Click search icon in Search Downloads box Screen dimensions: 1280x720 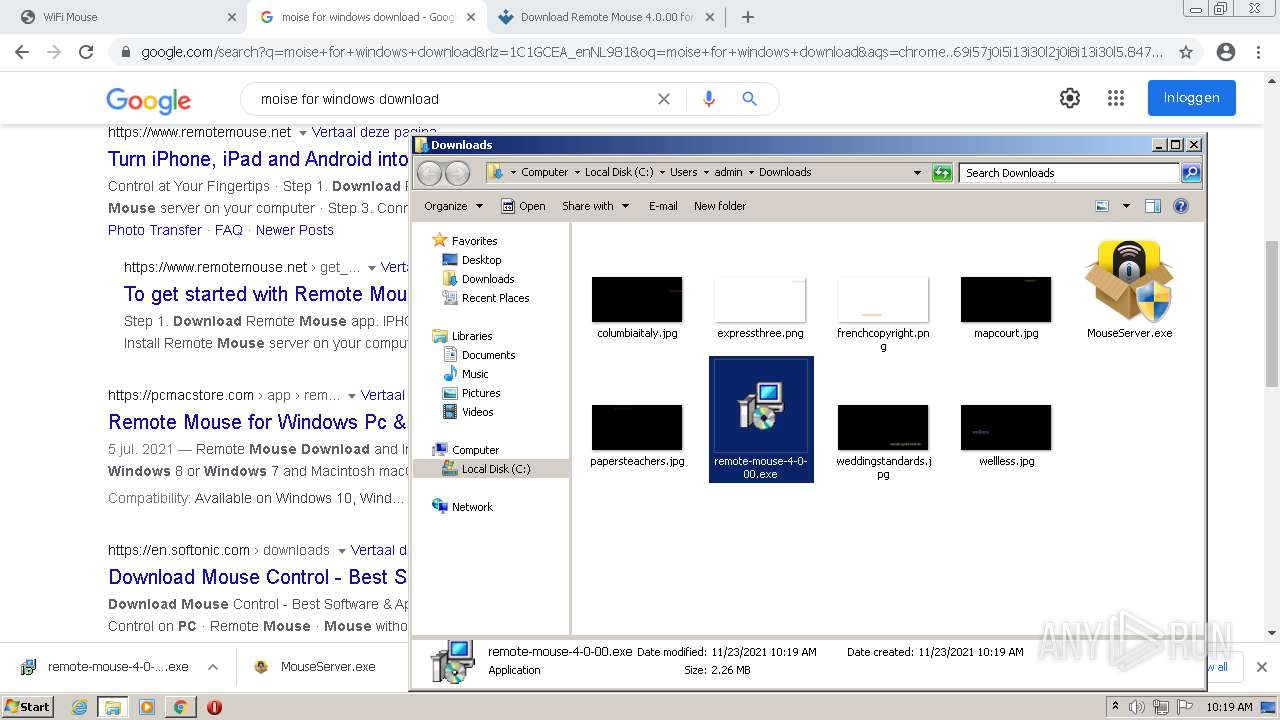1190,173
